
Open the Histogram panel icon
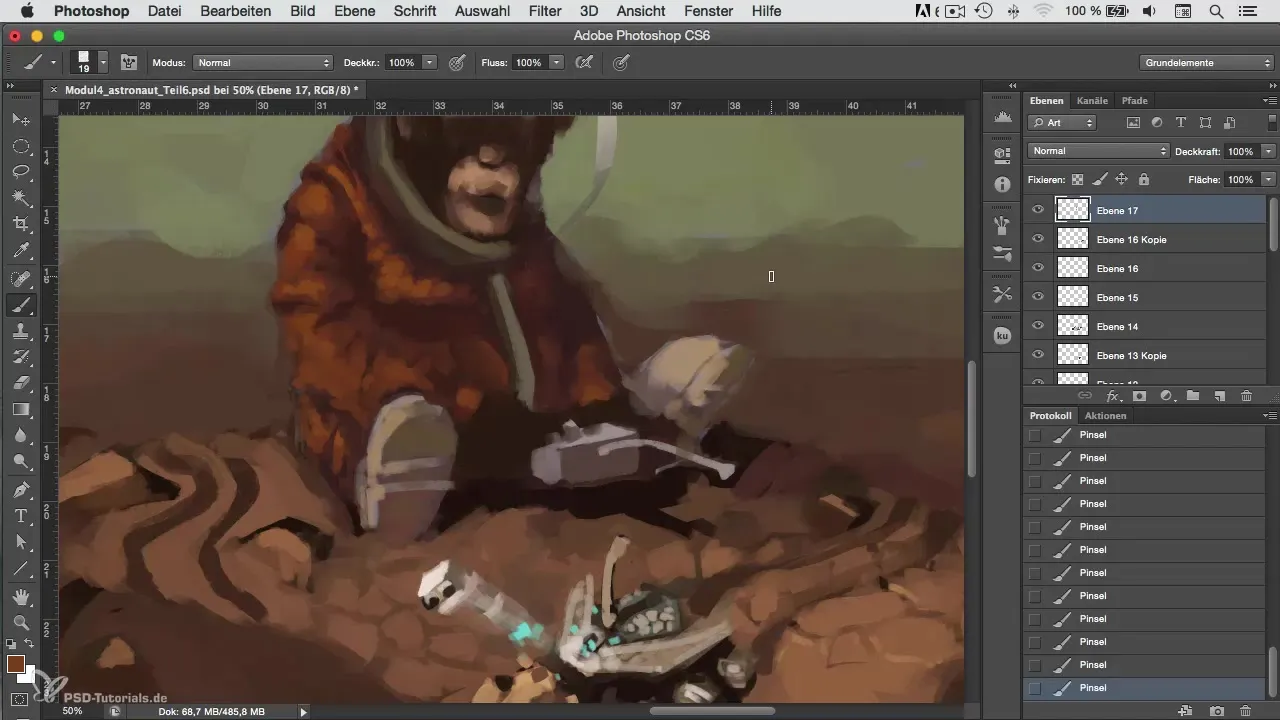1002,118
